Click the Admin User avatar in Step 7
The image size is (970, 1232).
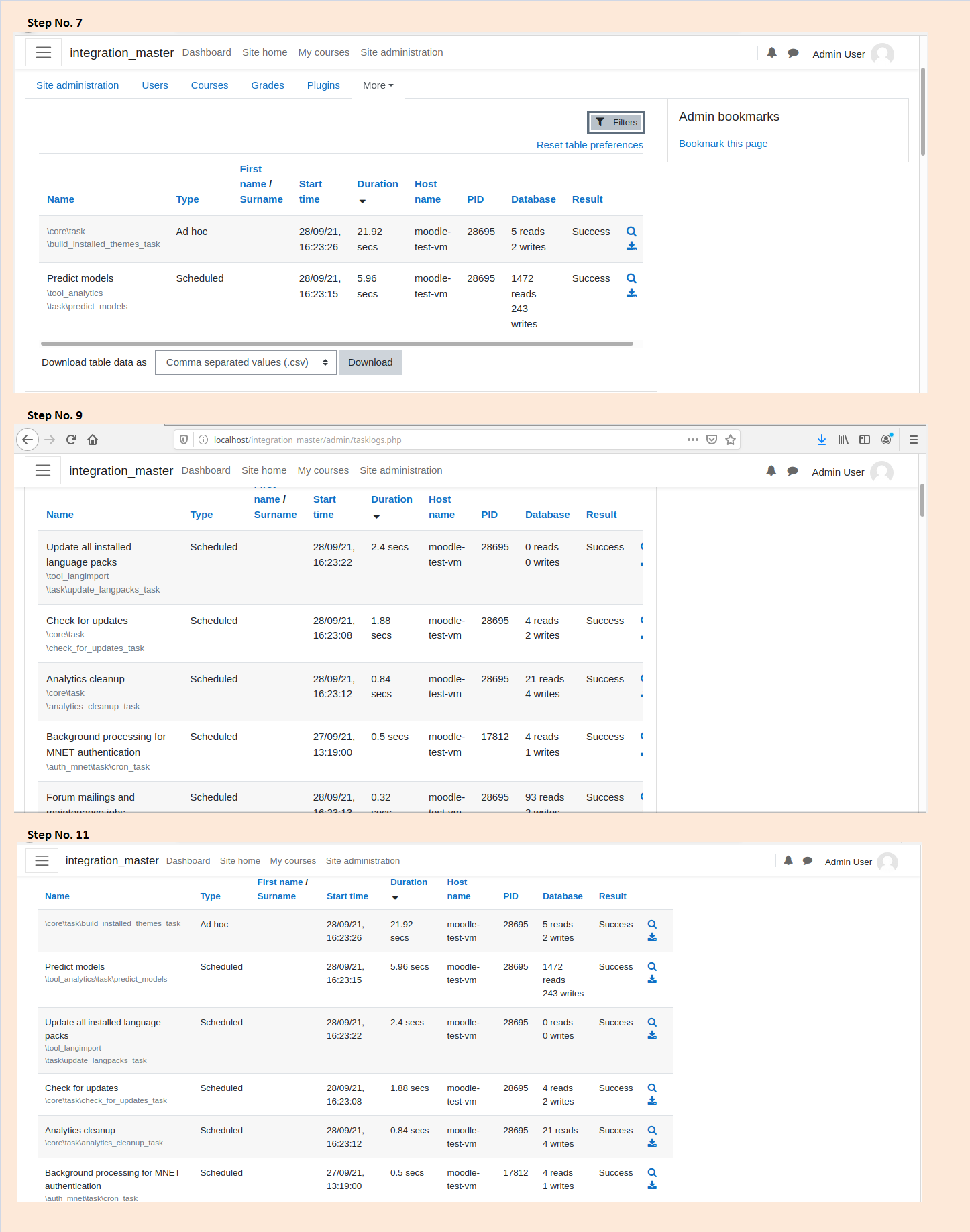tap(882, 54)
